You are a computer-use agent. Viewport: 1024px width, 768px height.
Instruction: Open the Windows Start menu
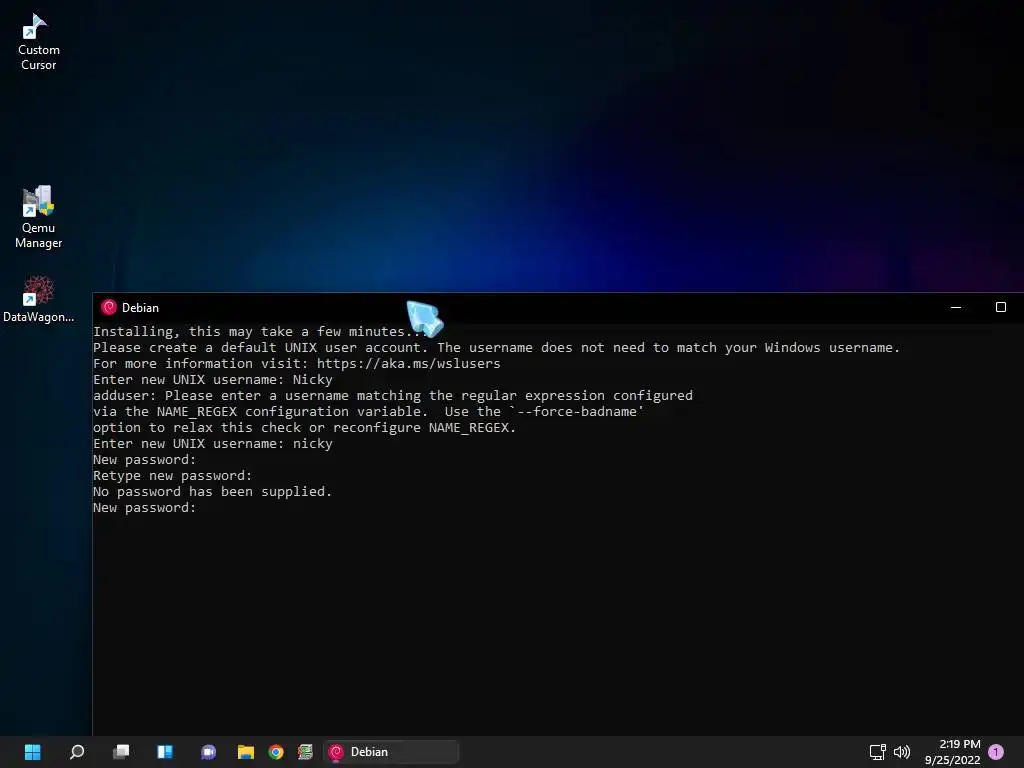tap(32, 752)
